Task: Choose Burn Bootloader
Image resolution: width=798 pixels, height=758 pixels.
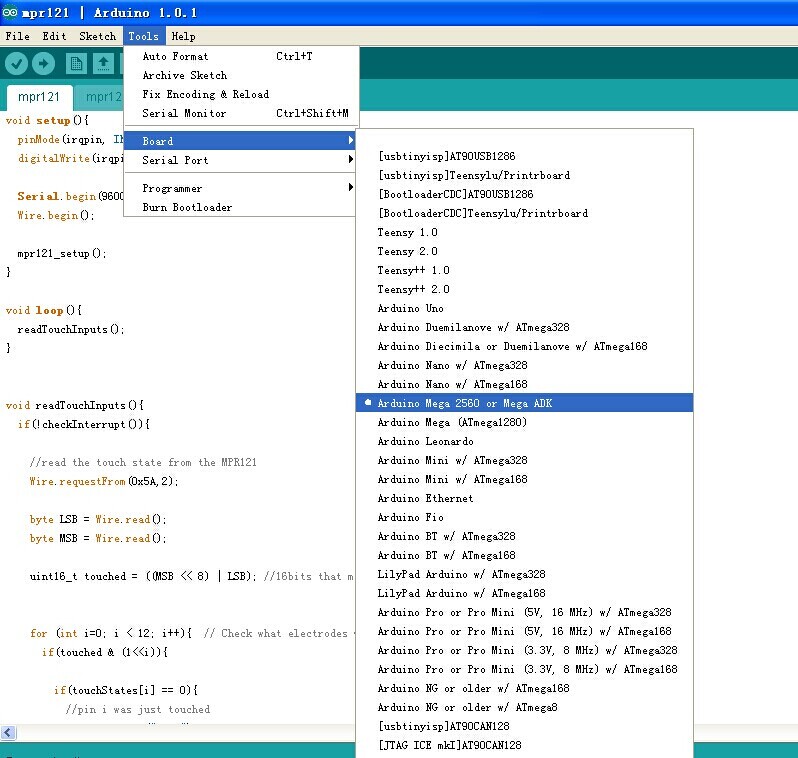Action: pyautogui.click(x=240, y=207)
